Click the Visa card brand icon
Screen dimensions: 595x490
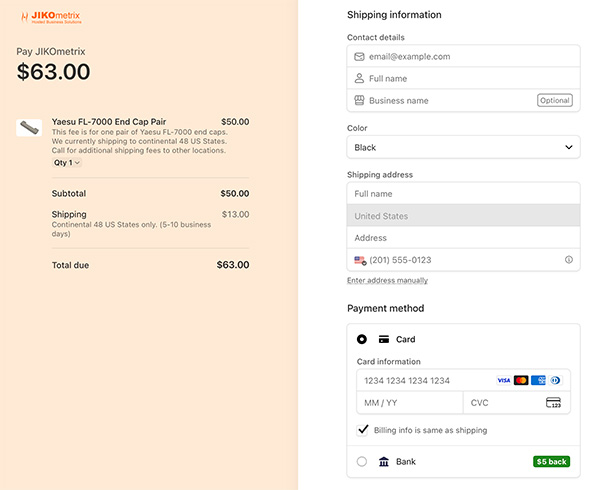click(504, 380)
